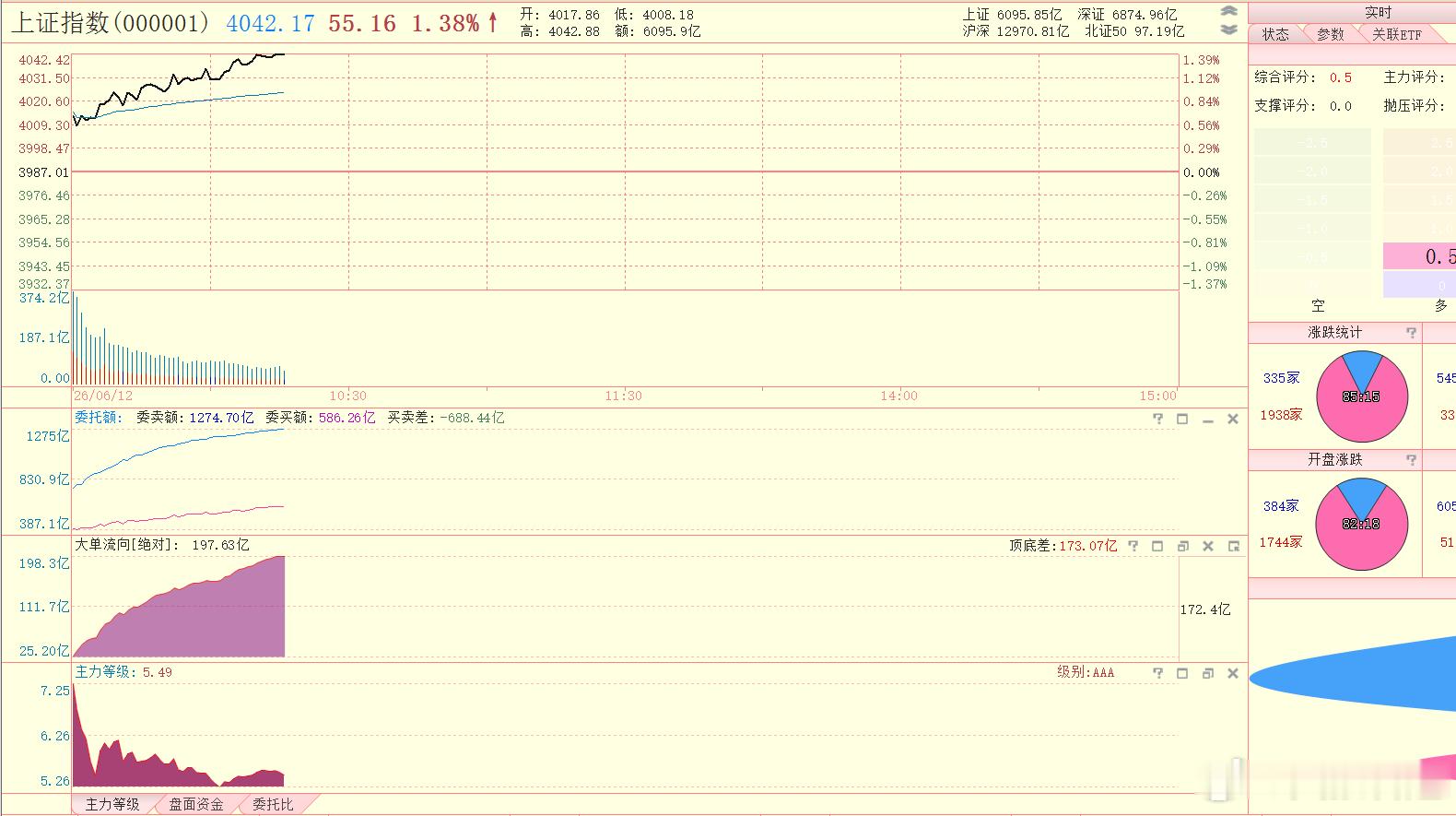This screenshot has width=1456, height=816.
Task: Click the pink 0.5 score cell
Action: 1419,256
